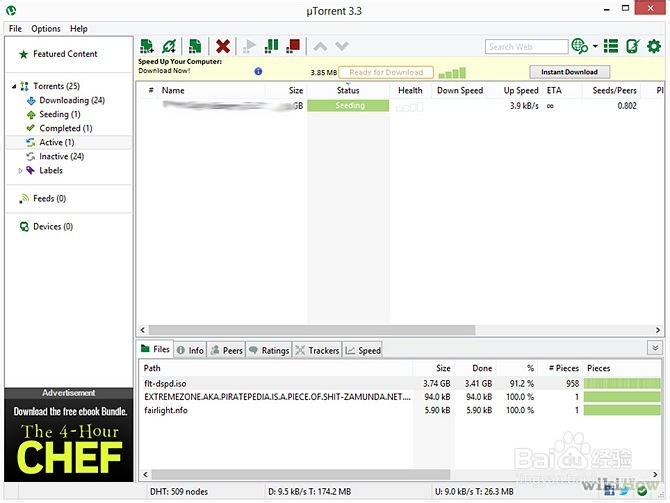
Task: Select Active (1) in sidebar
Action: coord(57,142)
